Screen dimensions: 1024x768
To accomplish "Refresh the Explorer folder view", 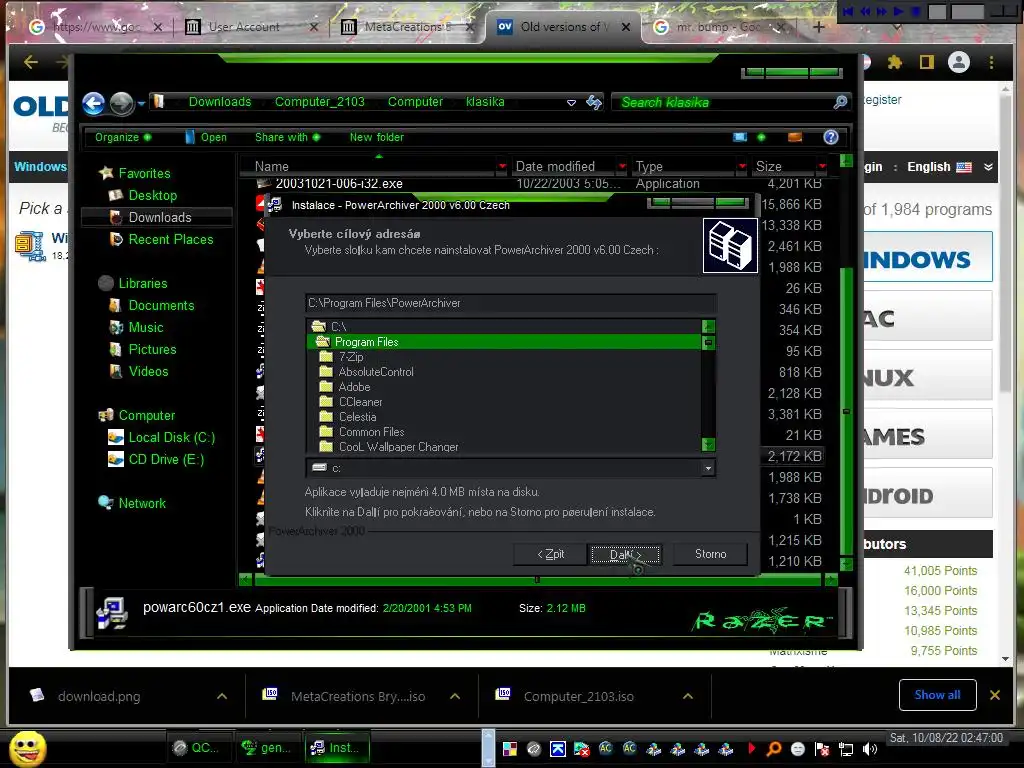I will coord(594,103).
